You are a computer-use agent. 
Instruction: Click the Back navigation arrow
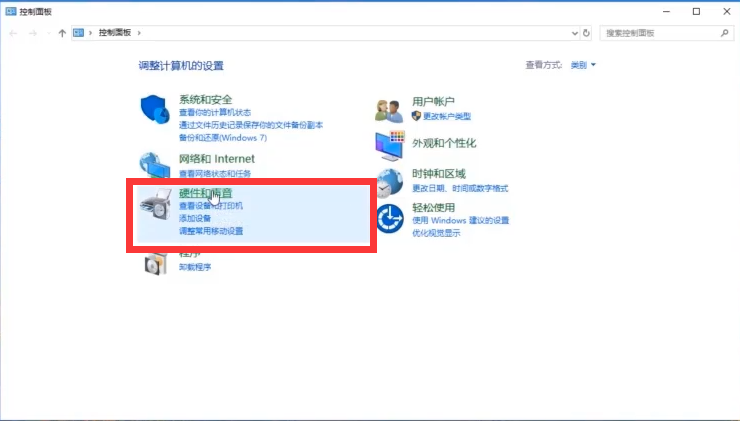coord(13,33)
